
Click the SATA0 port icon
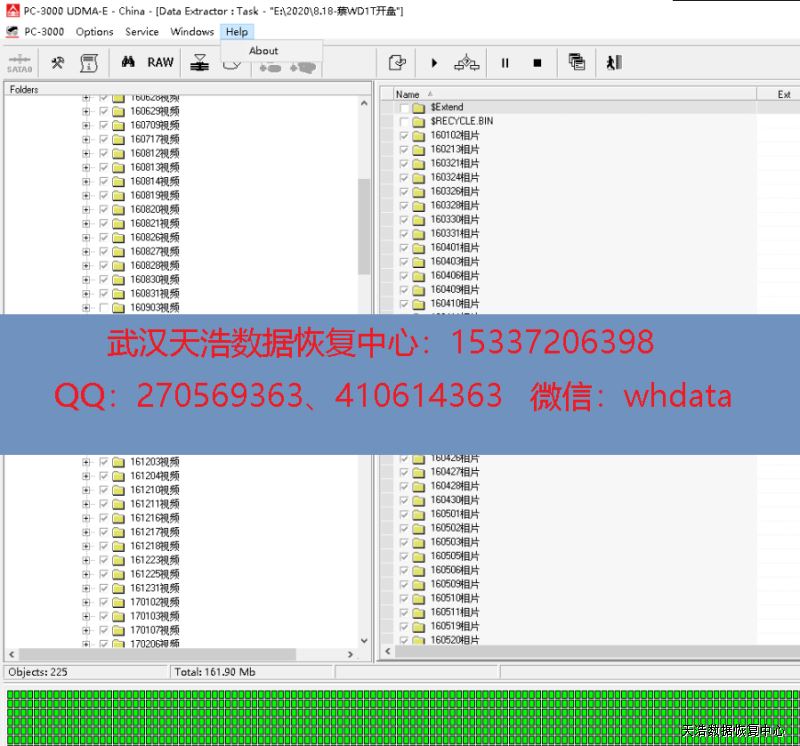[x=19, y=63]
